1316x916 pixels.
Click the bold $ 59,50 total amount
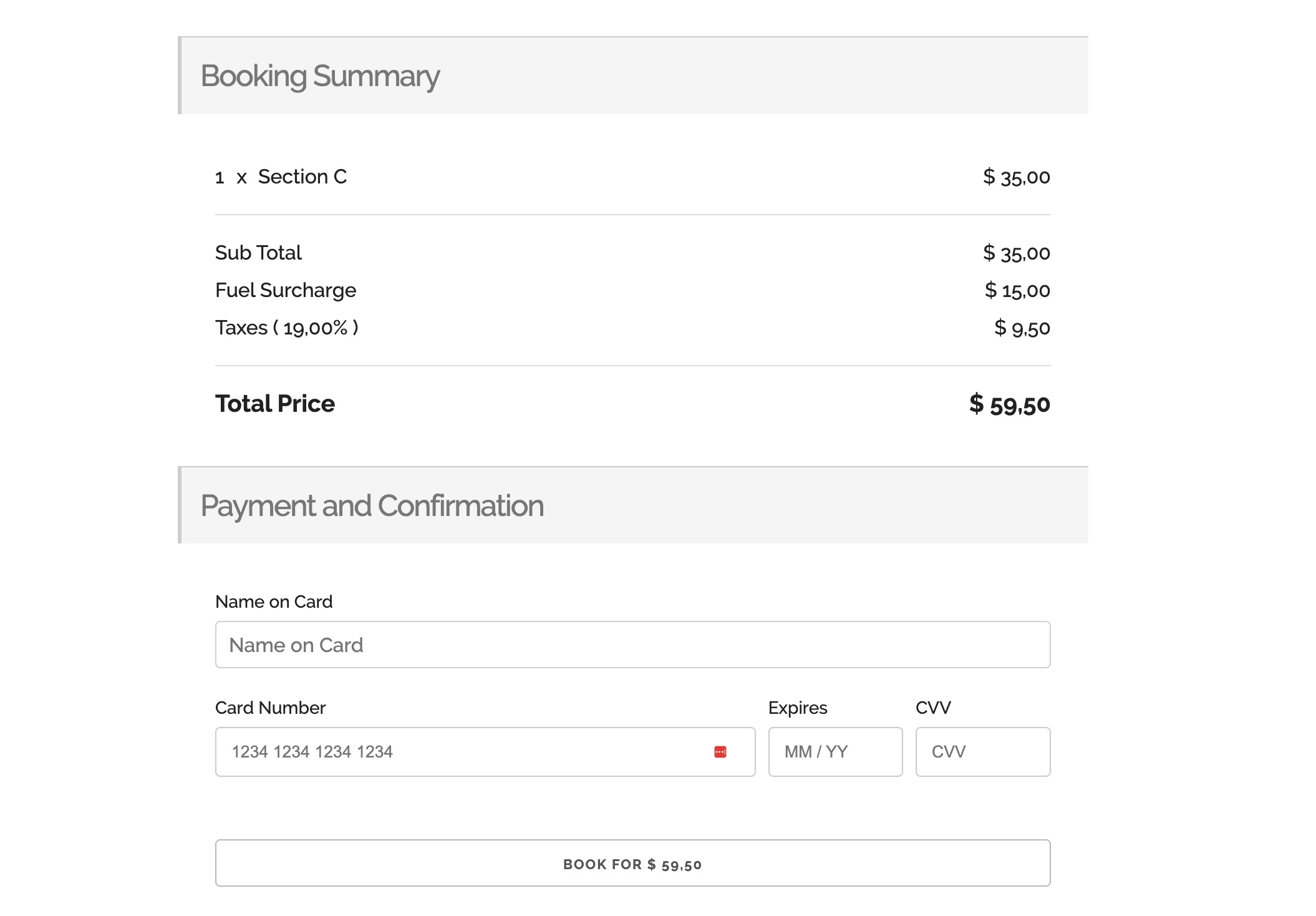tap(1010, 404)
